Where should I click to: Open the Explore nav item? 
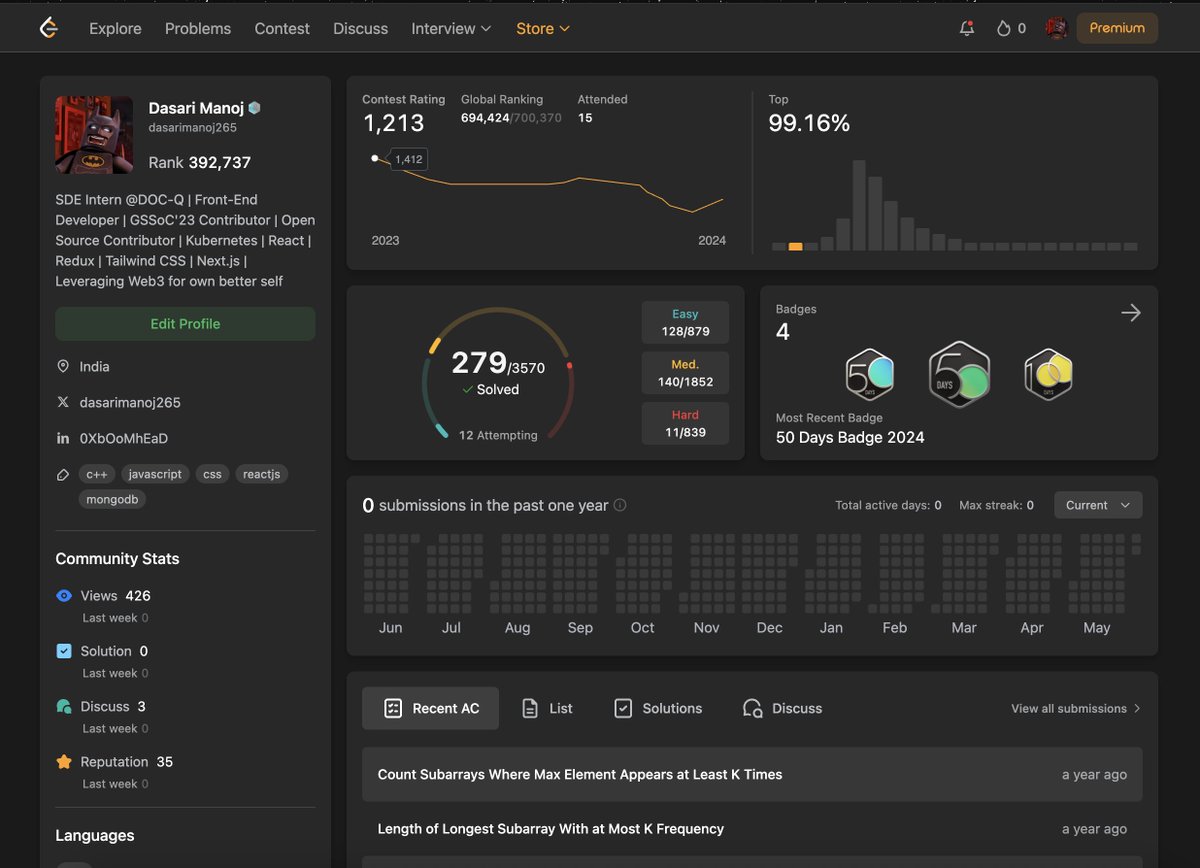tap(115, 28)
